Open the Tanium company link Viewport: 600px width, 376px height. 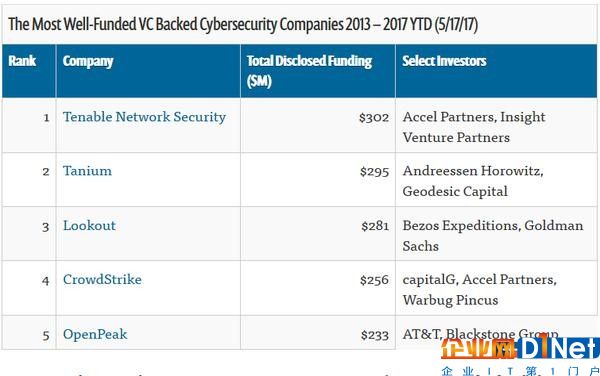click(x=88, y=171)
